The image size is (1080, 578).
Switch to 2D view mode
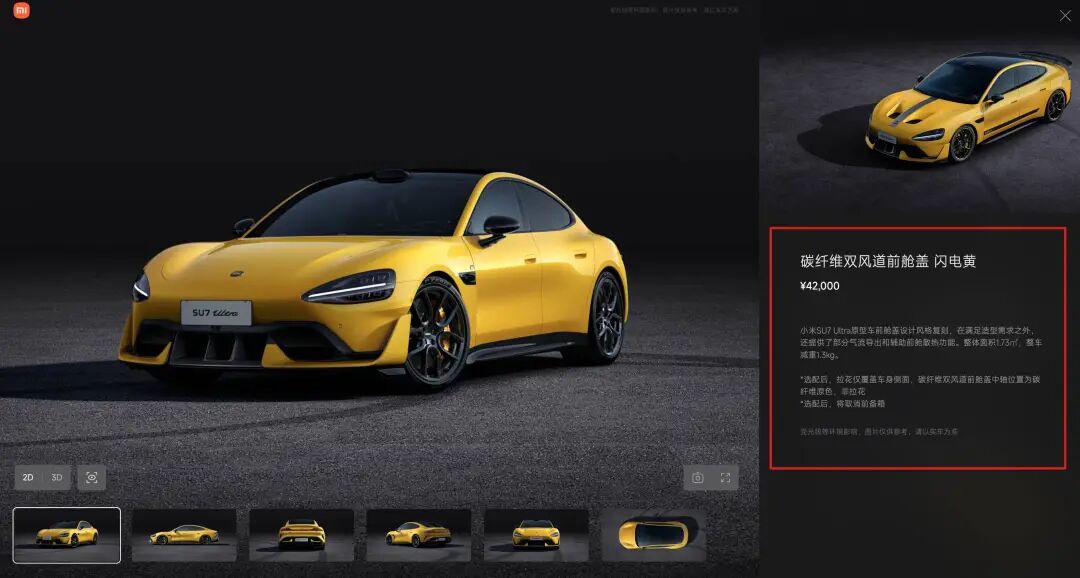(x=28, y=477)
